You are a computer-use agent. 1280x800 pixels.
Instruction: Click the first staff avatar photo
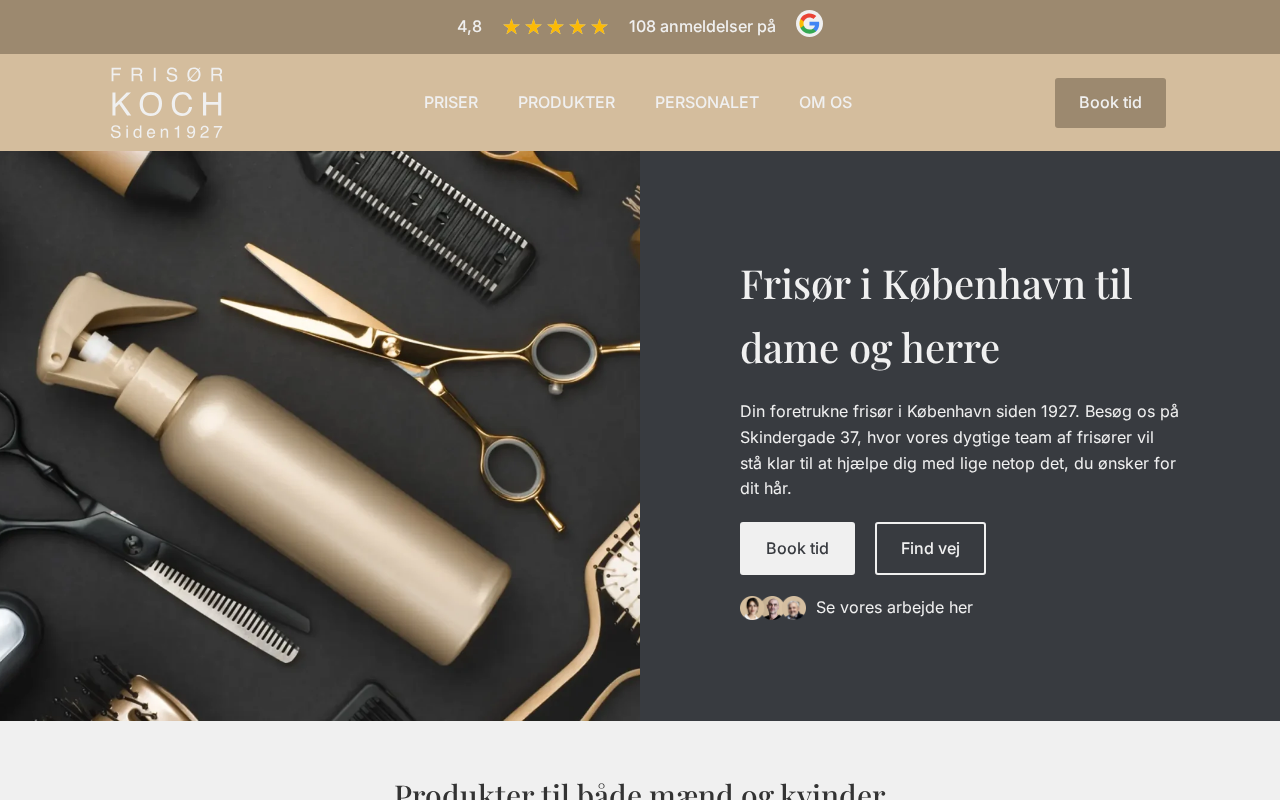pos(752,608)
